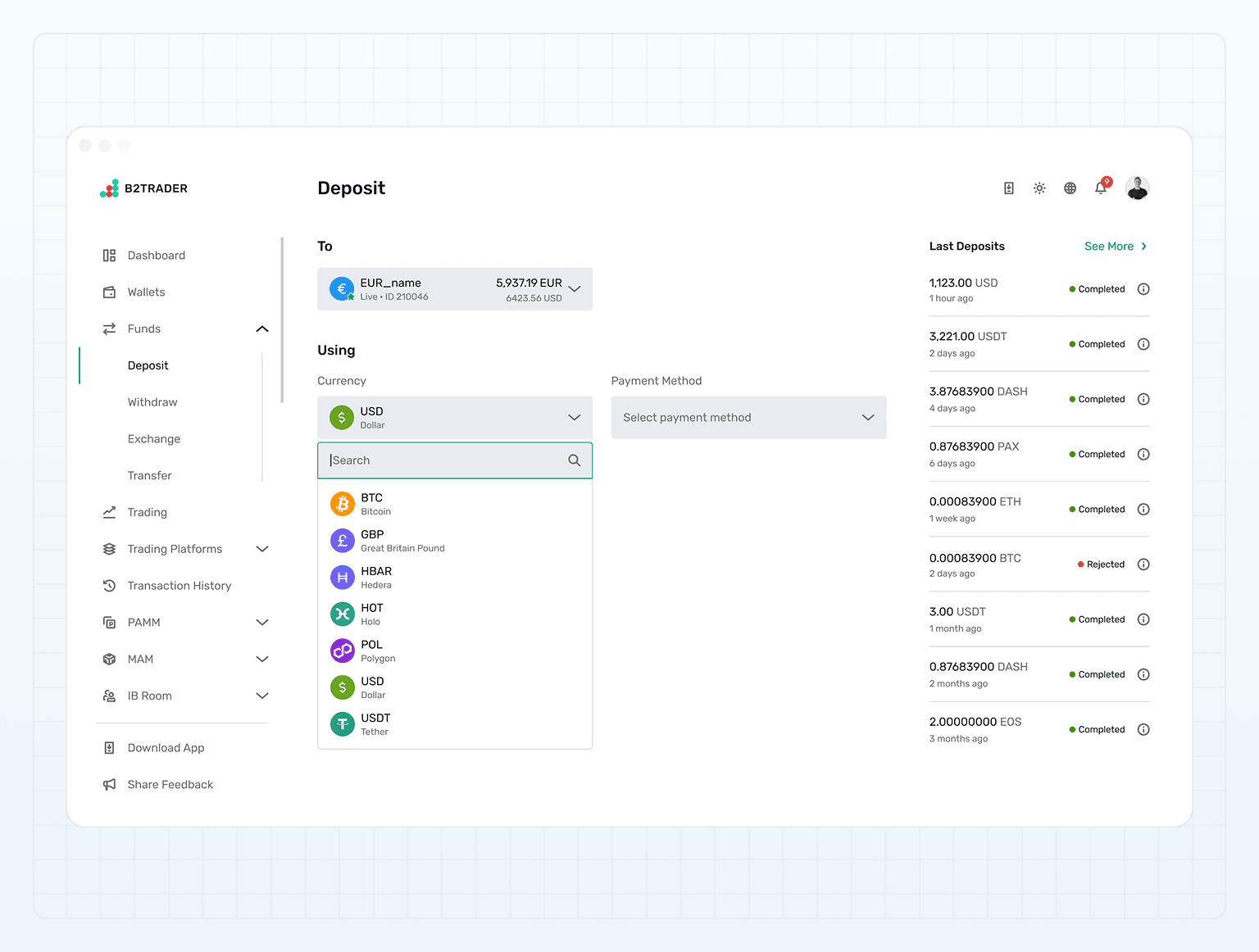Select USDT Tether from currency list
Viewport: 1259px width, 952px height.
pos(454,724)
